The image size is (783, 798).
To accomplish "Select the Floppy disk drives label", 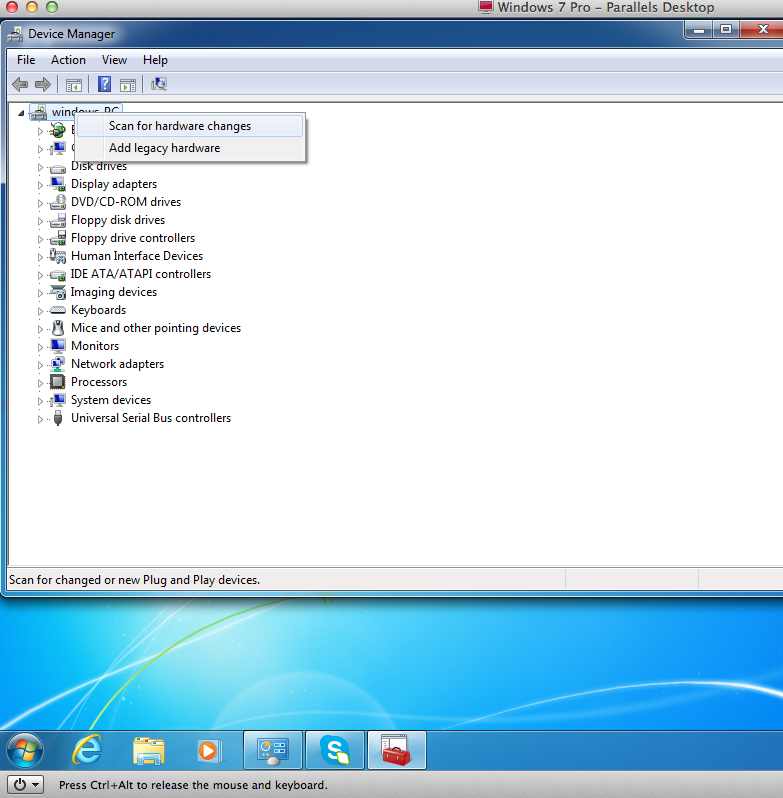I will (x=118, y=220).
